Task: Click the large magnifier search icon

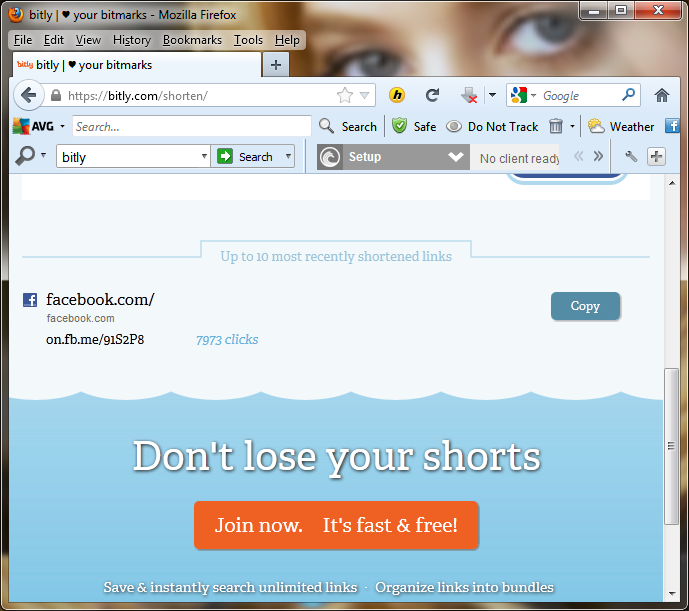Action: [x=25, y=156]
